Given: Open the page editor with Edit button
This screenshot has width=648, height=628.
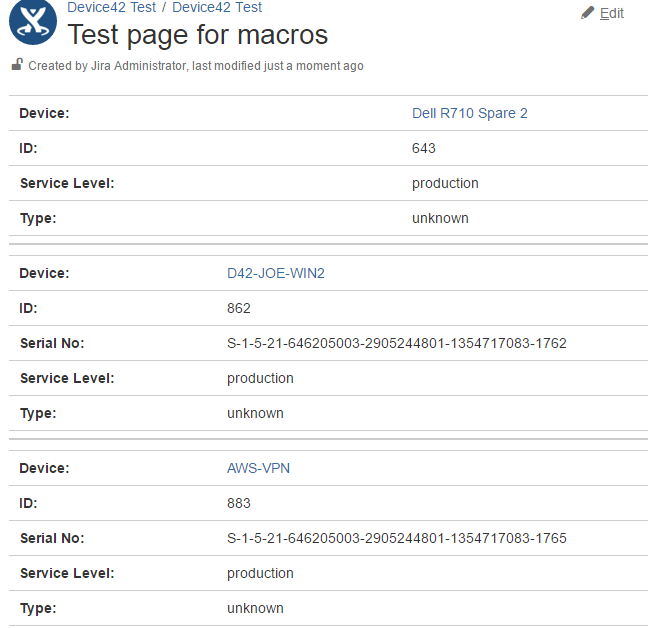Looking at the screenshot, I should pos(602,13).
